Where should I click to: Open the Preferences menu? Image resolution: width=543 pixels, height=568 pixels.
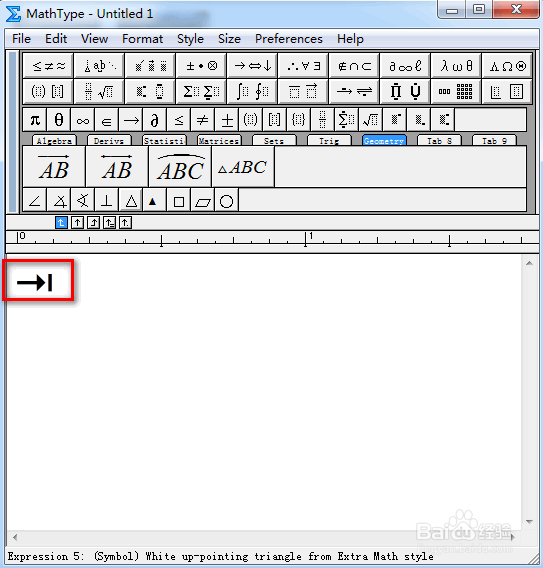[289, 39]
